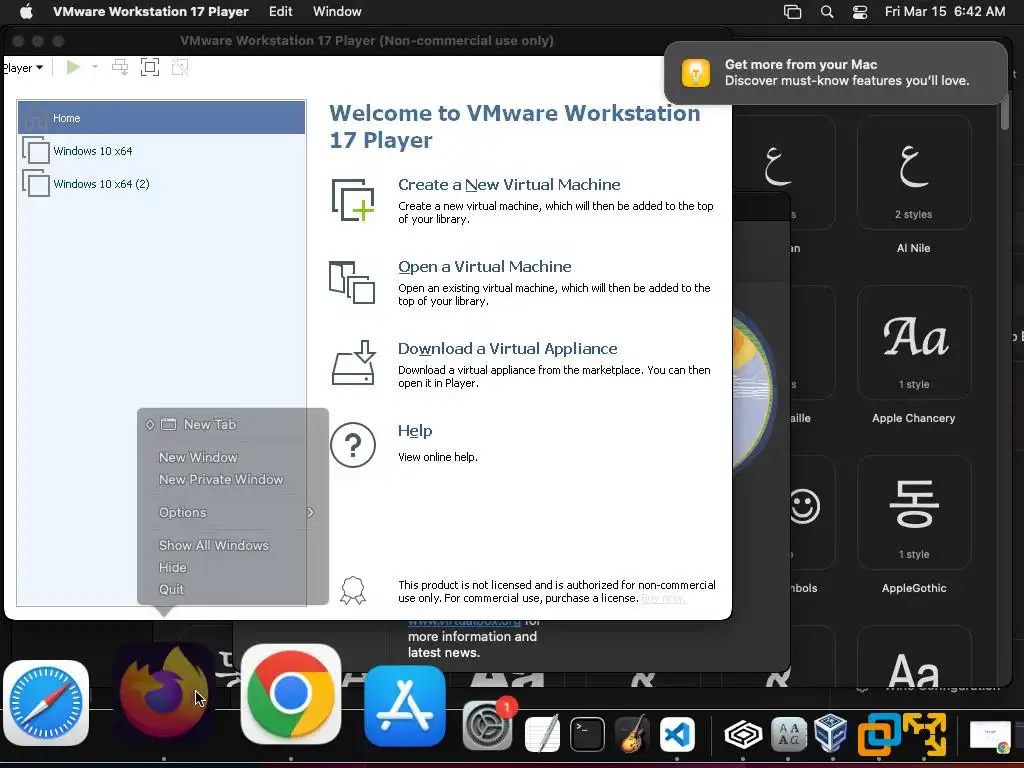Click the Help link
Screen dimensions: 1024x768
tap(415, 431)
